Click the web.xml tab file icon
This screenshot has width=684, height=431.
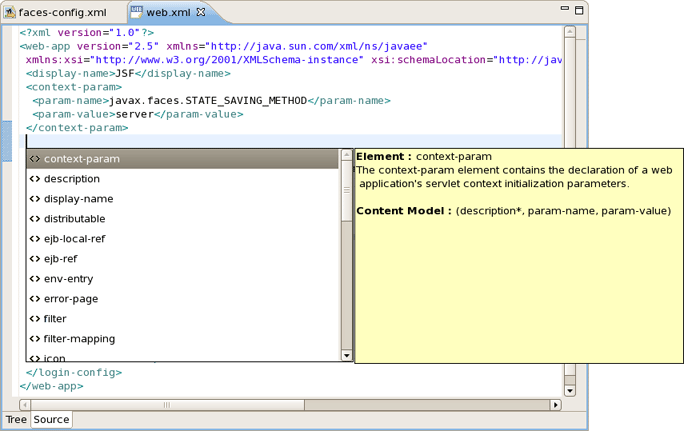pos(137,13)
